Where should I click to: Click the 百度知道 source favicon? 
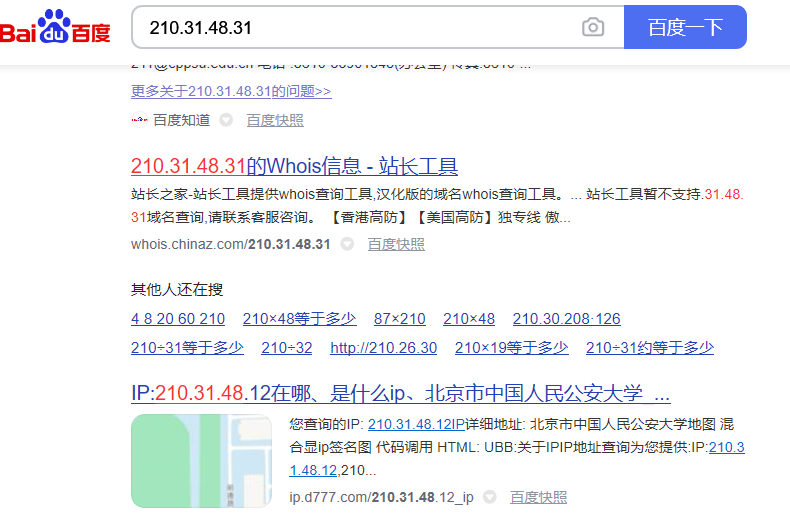139,120
